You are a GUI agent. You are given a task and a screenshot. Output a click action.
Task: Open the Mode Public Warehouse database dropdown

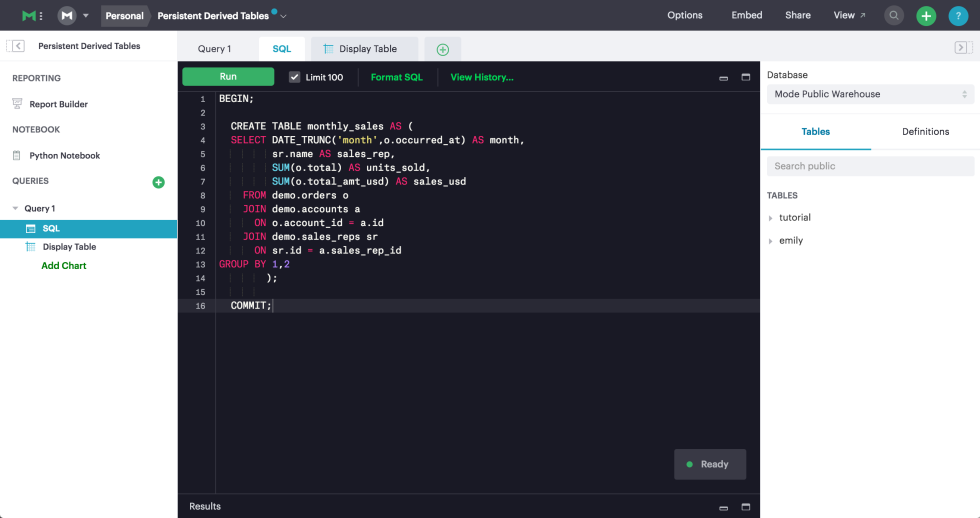click(870, 94)
